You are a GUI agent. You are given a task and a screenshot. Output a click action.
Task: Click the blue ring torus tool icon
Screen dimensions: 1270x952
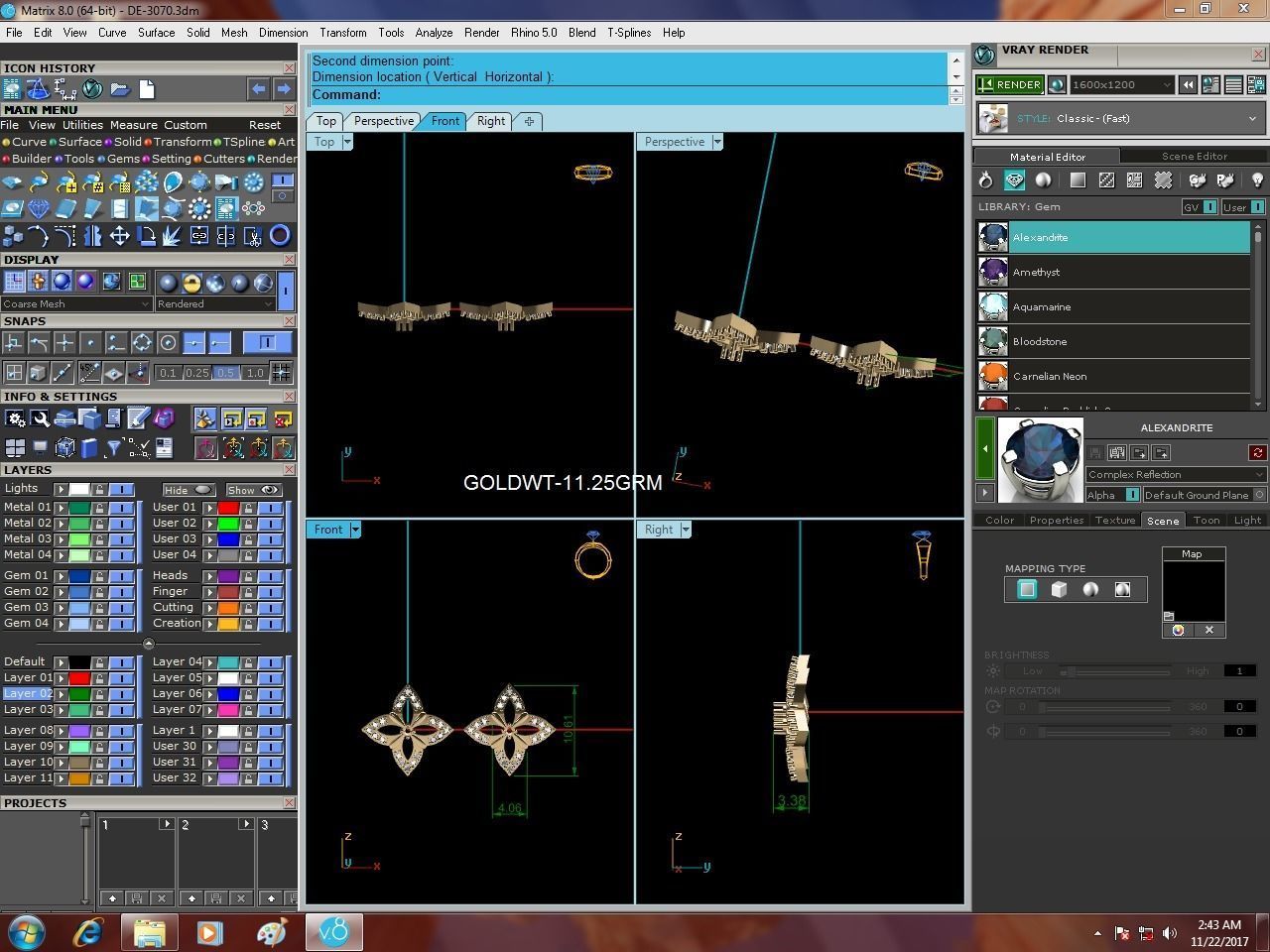coord(280,236)
